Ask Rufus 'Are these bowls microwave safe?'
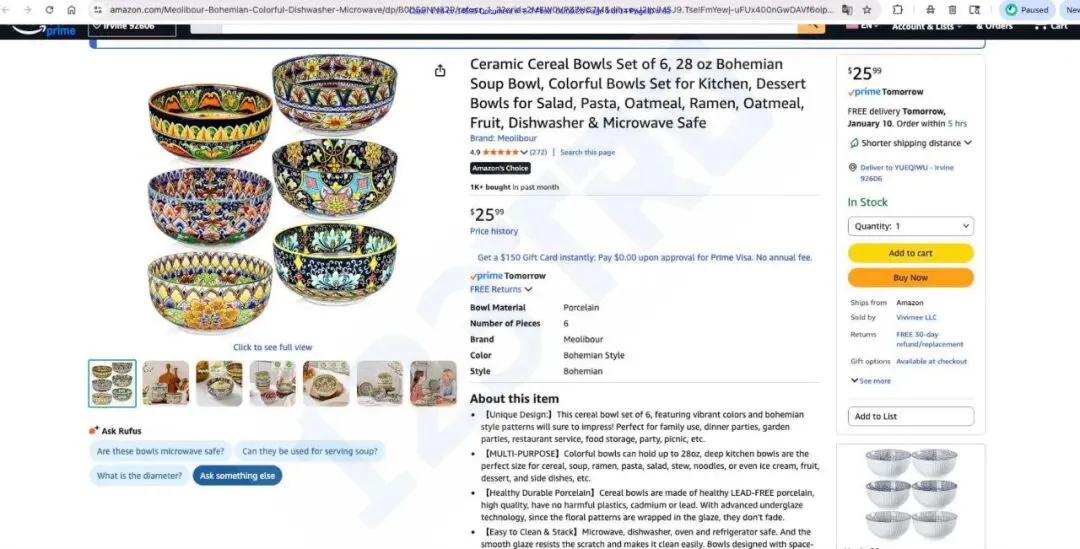The width and height of the screenshot is (1080, 549). [x=160, y=451]
